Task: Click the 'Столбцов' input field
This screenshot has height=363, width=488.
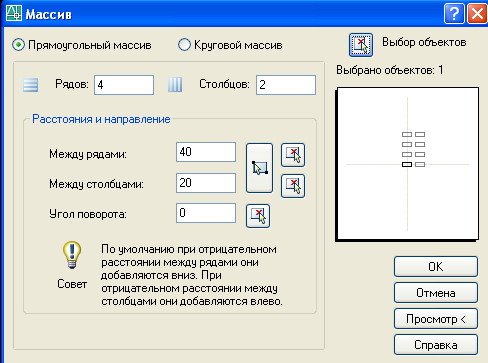Action: tap(286, 85)
